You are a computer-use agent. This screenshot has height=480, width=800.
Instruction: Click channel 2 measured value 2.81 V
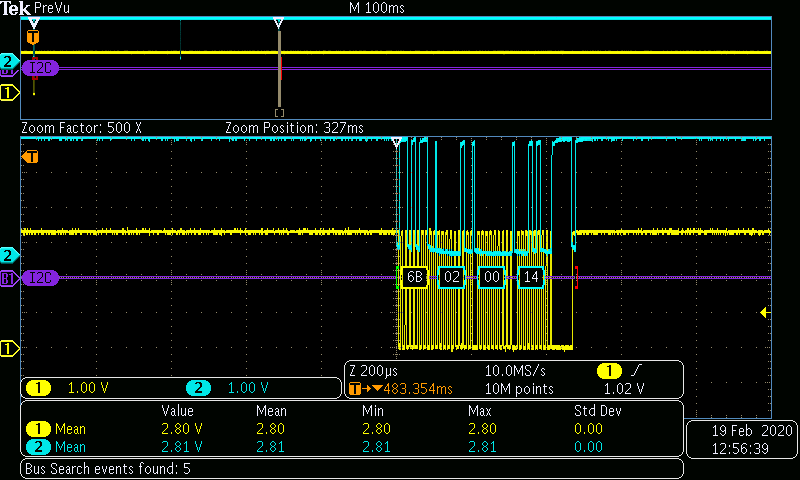click(182, 447)
